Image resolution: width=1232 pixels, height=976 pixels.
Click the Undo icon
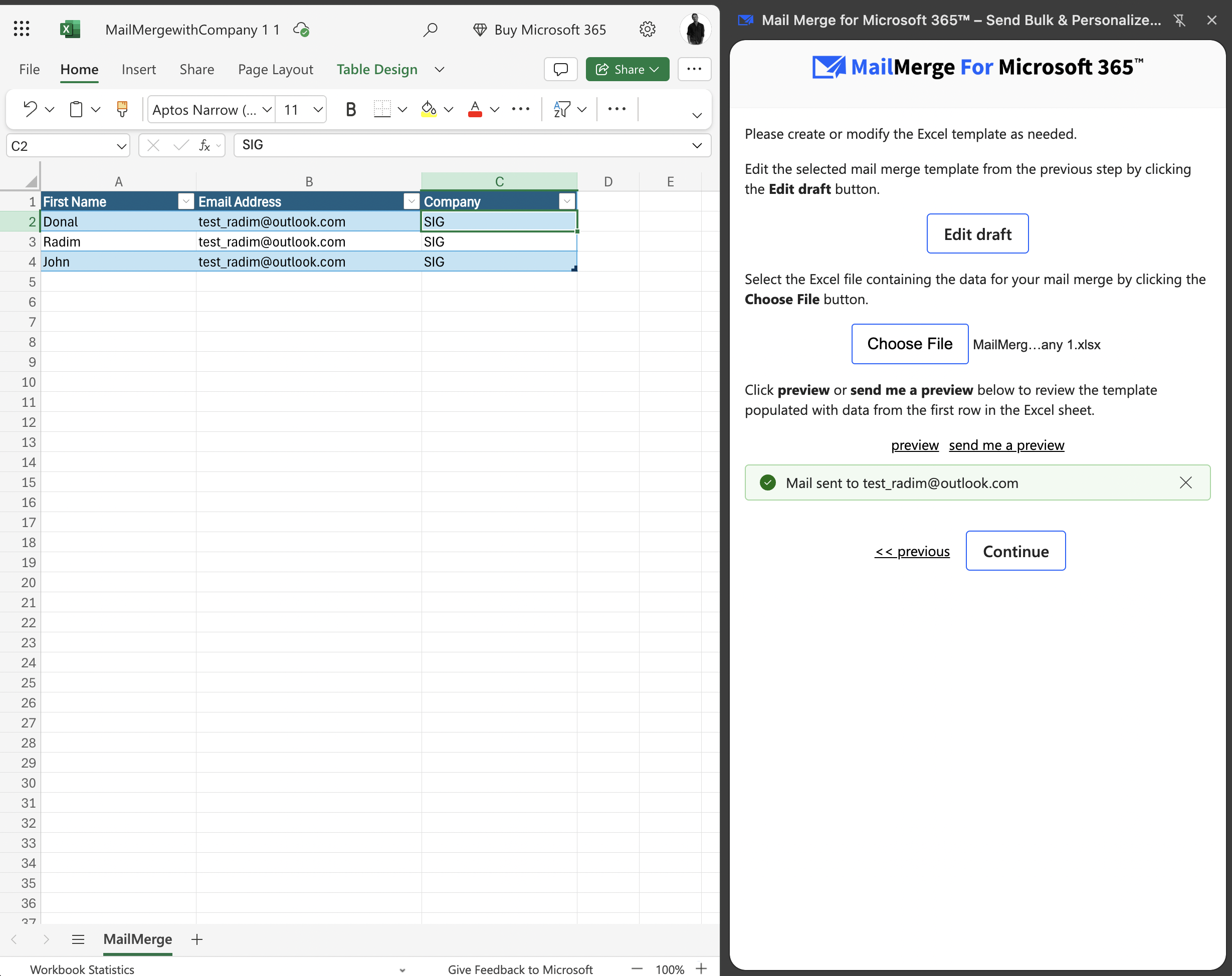[x=30, y=109]
